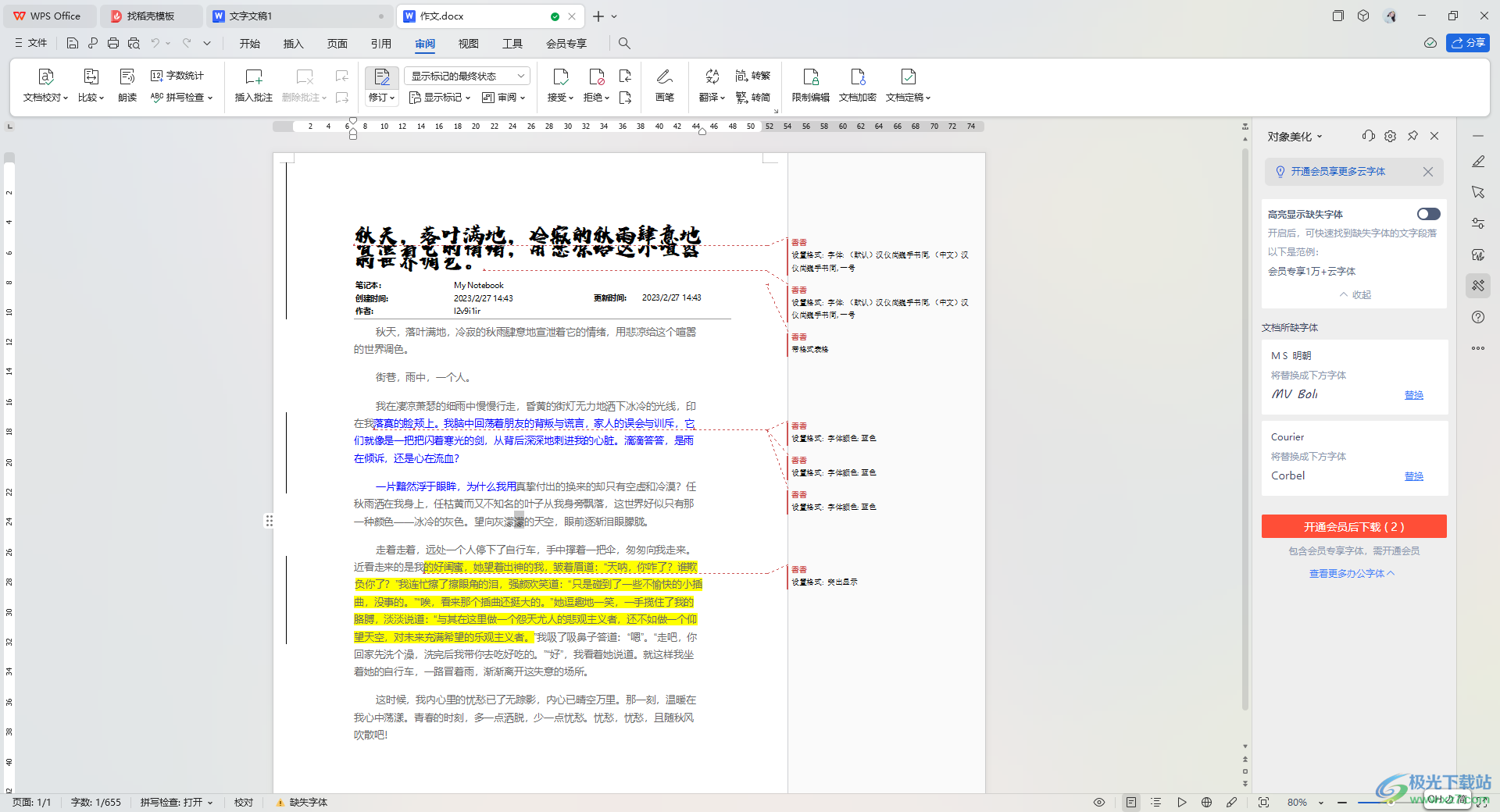1500x812 pixels.
Task: Switch to 插入 ribbon tab
Action: 294,43
